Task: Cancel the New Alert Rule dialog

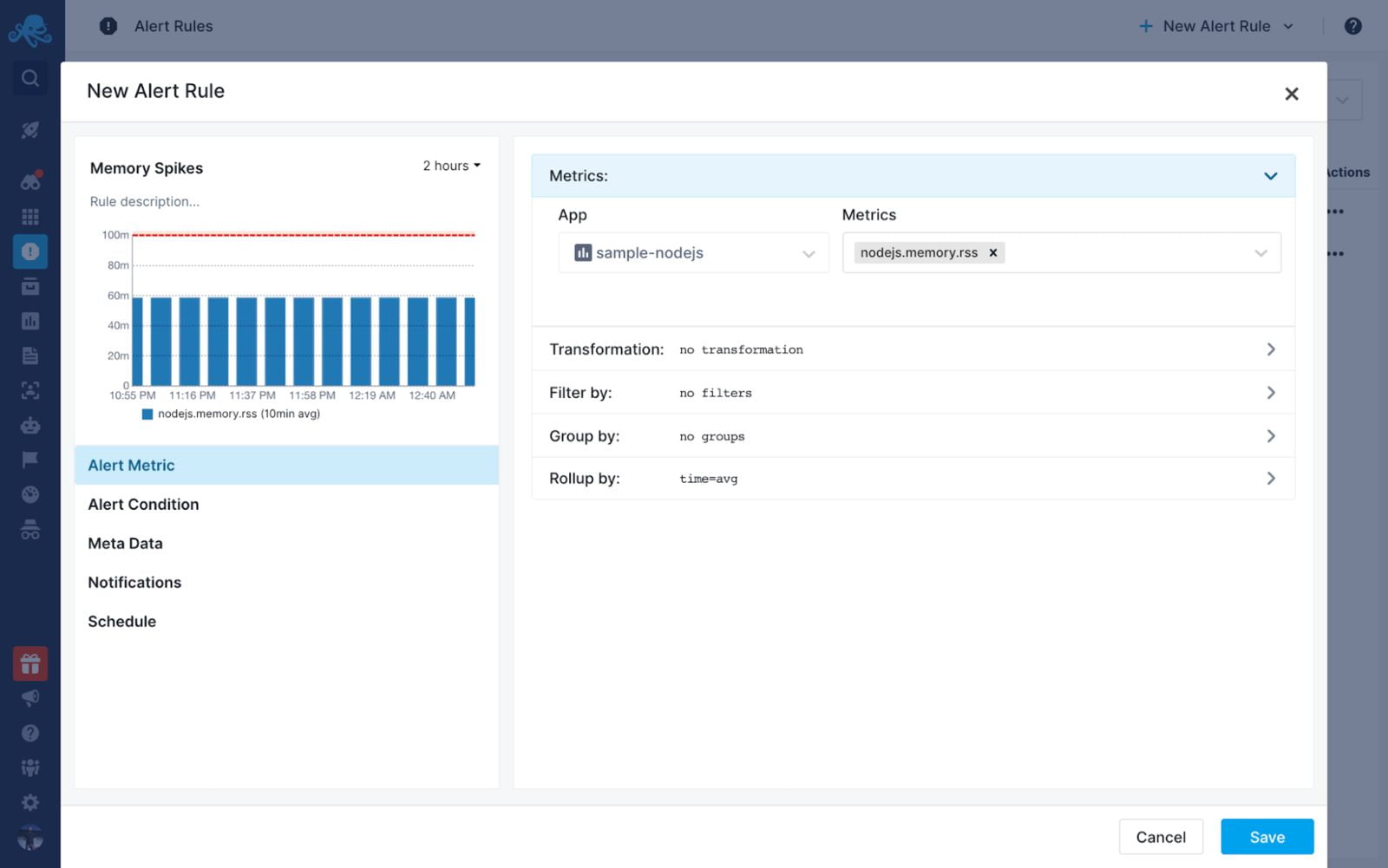Action: 1161,836
